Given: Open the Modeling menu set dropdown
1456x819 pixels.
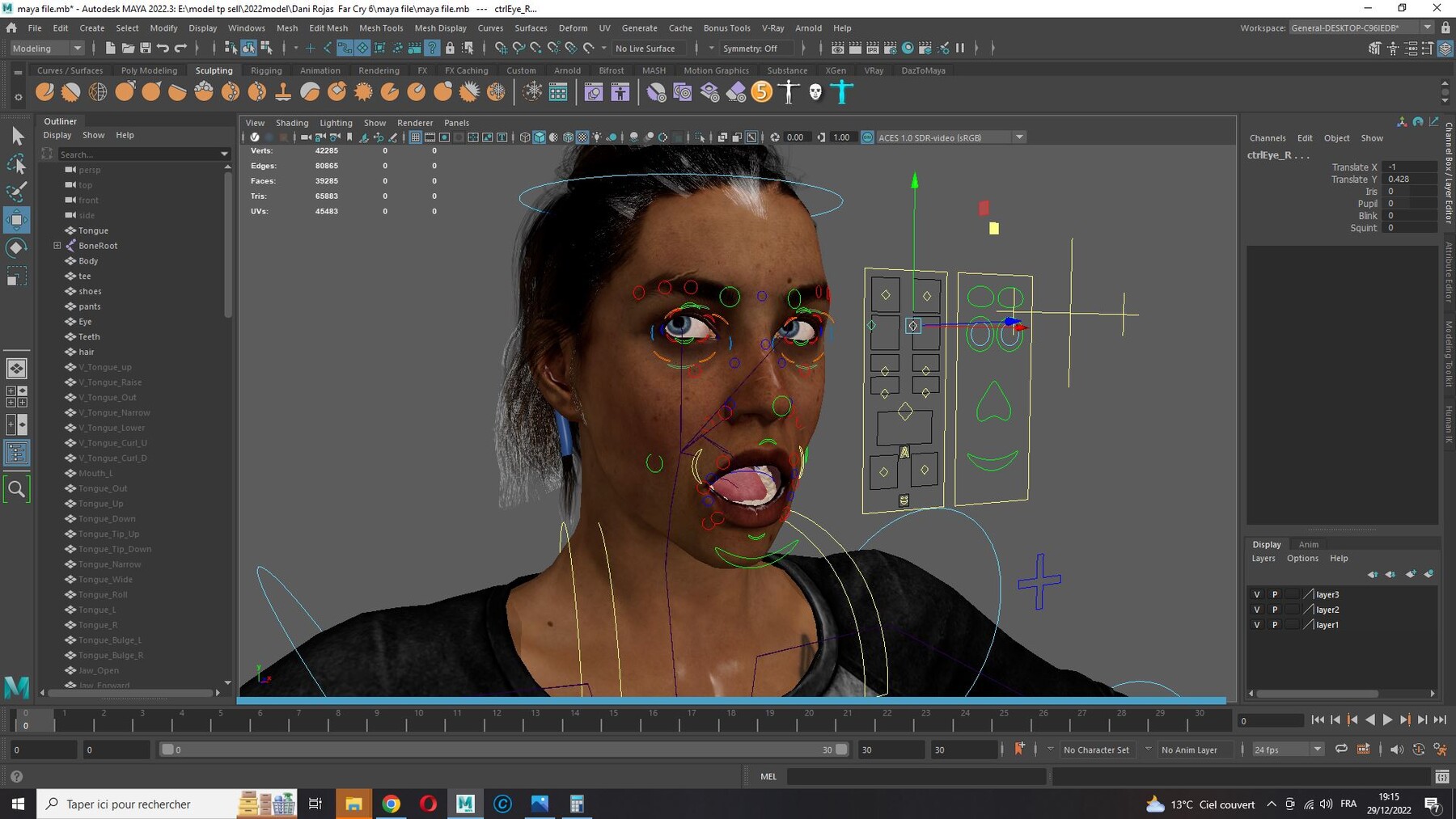Looking at the screenshot, I should point(47,49).
